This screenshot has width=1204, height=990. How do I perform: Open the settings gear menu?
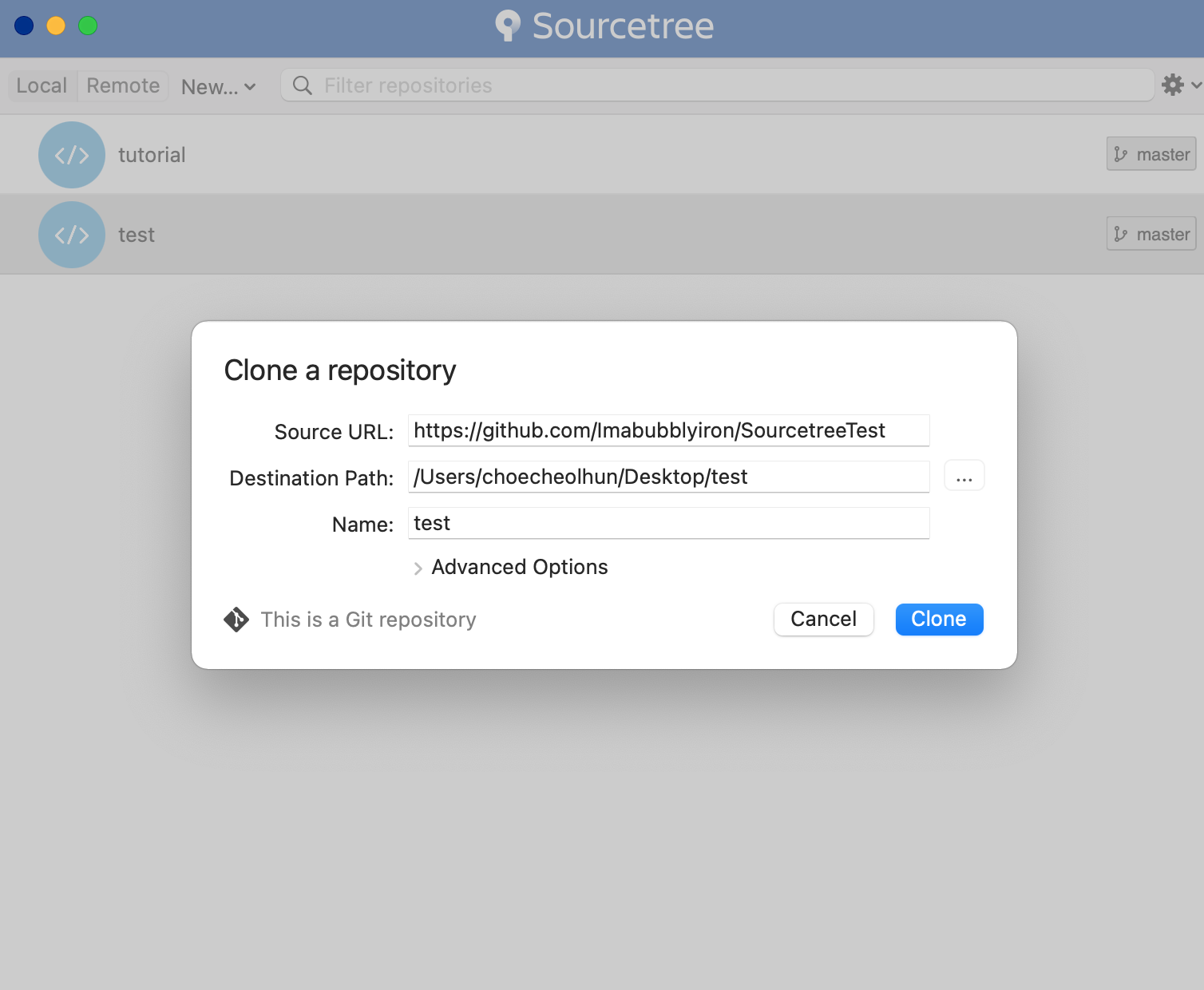[x=1181, y=85]
